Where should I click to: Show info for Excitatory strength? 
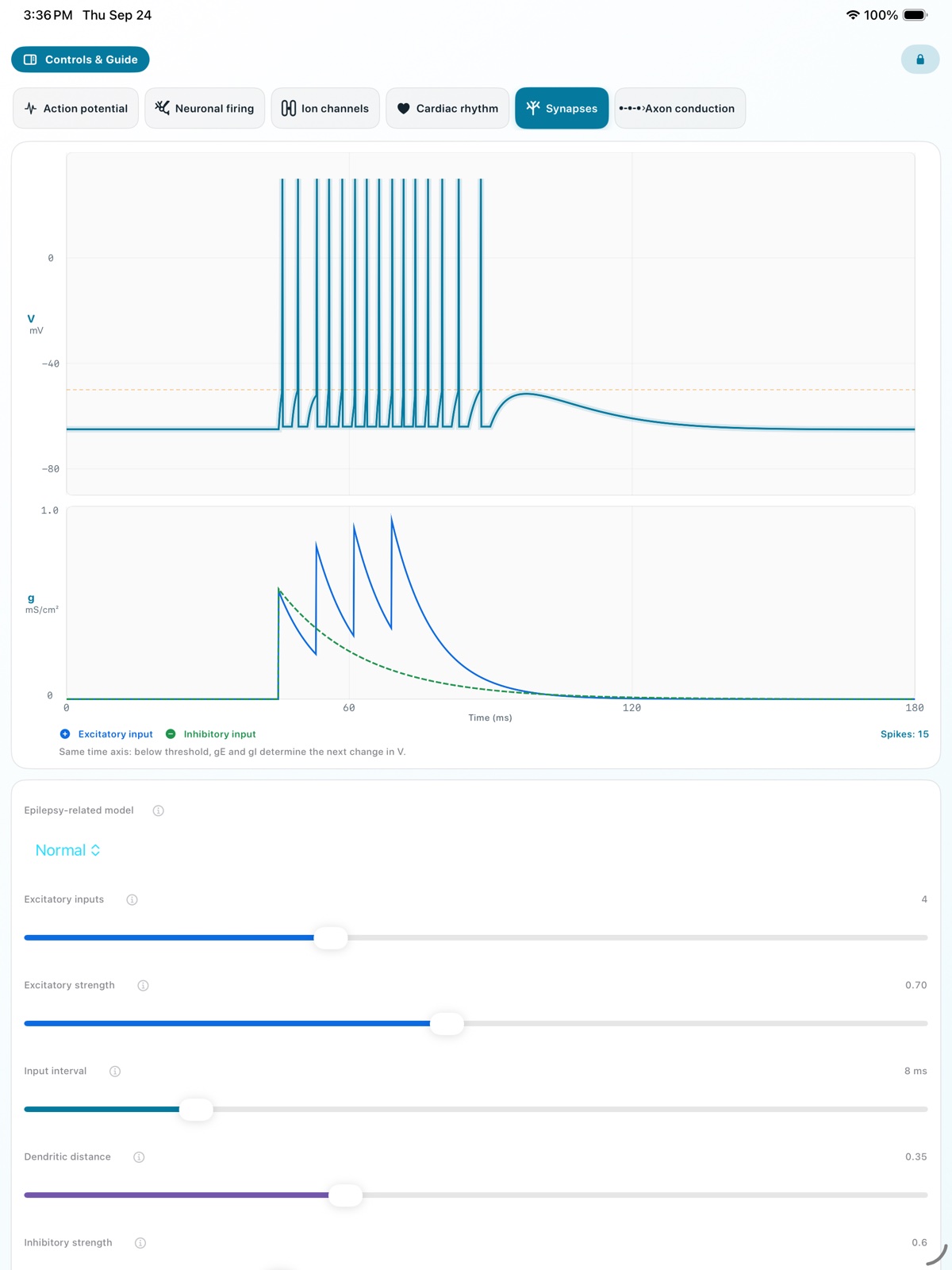(x=143, y=985)
